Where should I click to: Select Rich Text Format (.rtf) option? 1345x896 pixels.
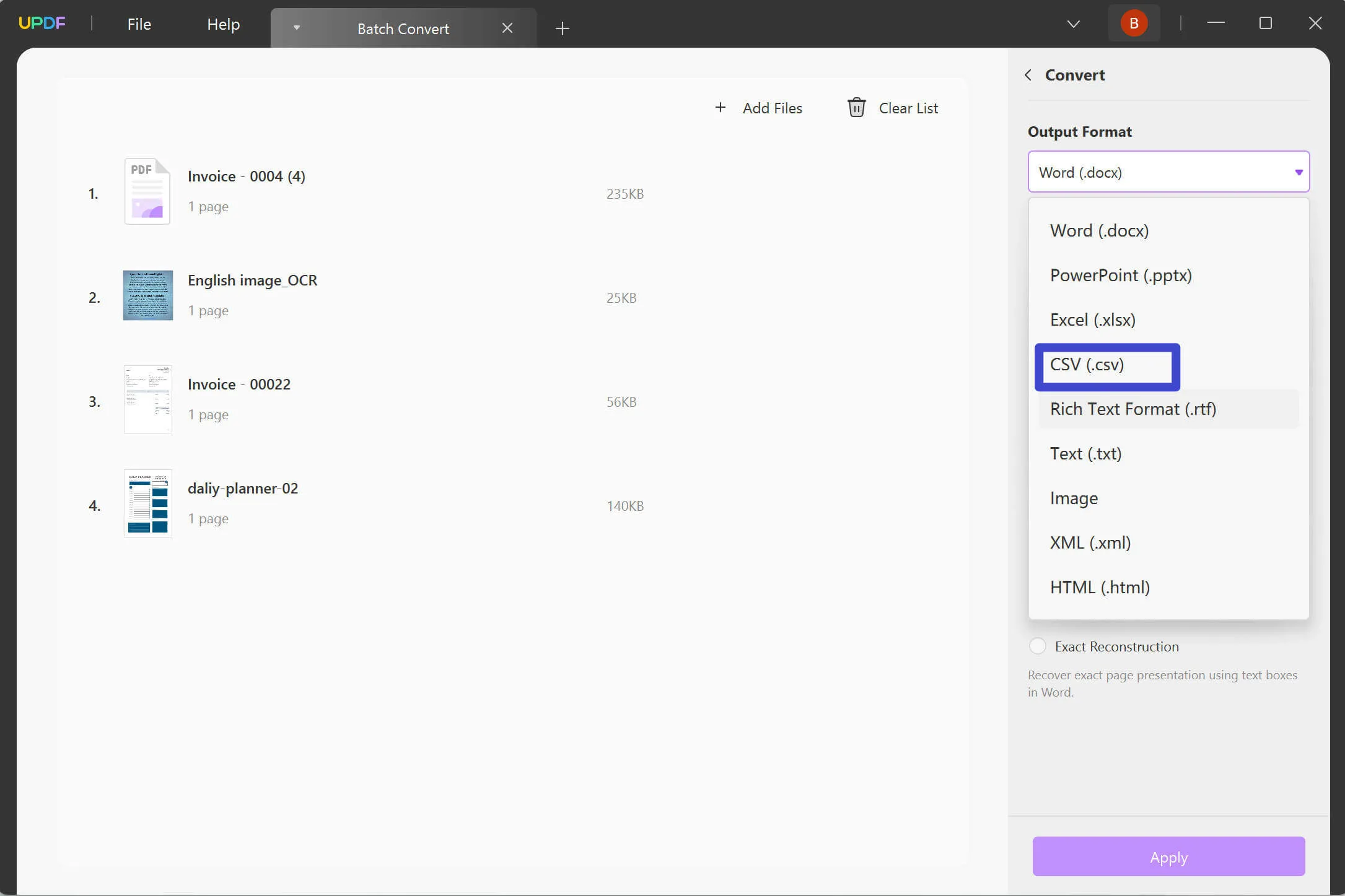1133,408
